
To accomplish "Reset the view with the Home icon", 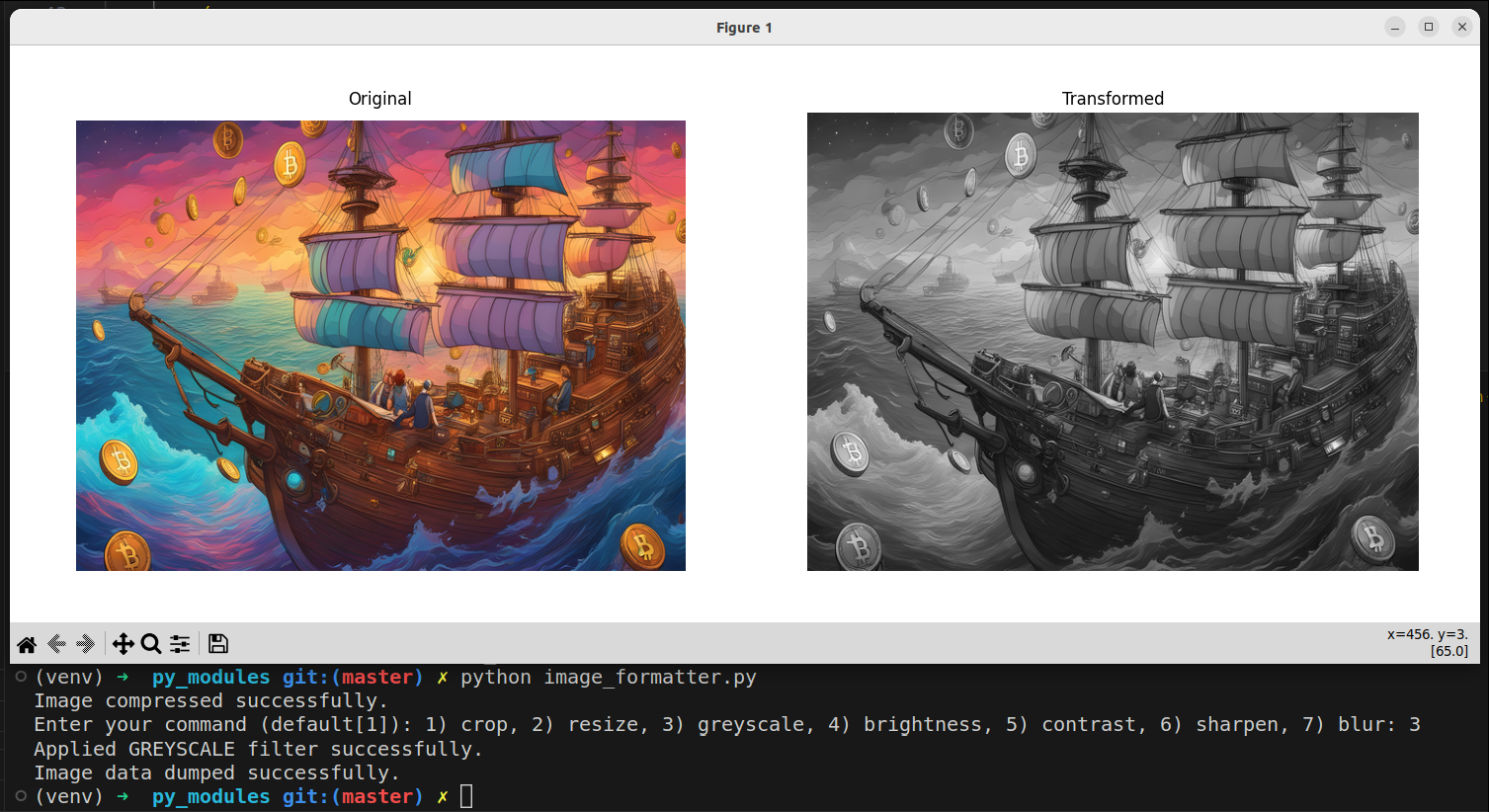I will pos(27,644).
